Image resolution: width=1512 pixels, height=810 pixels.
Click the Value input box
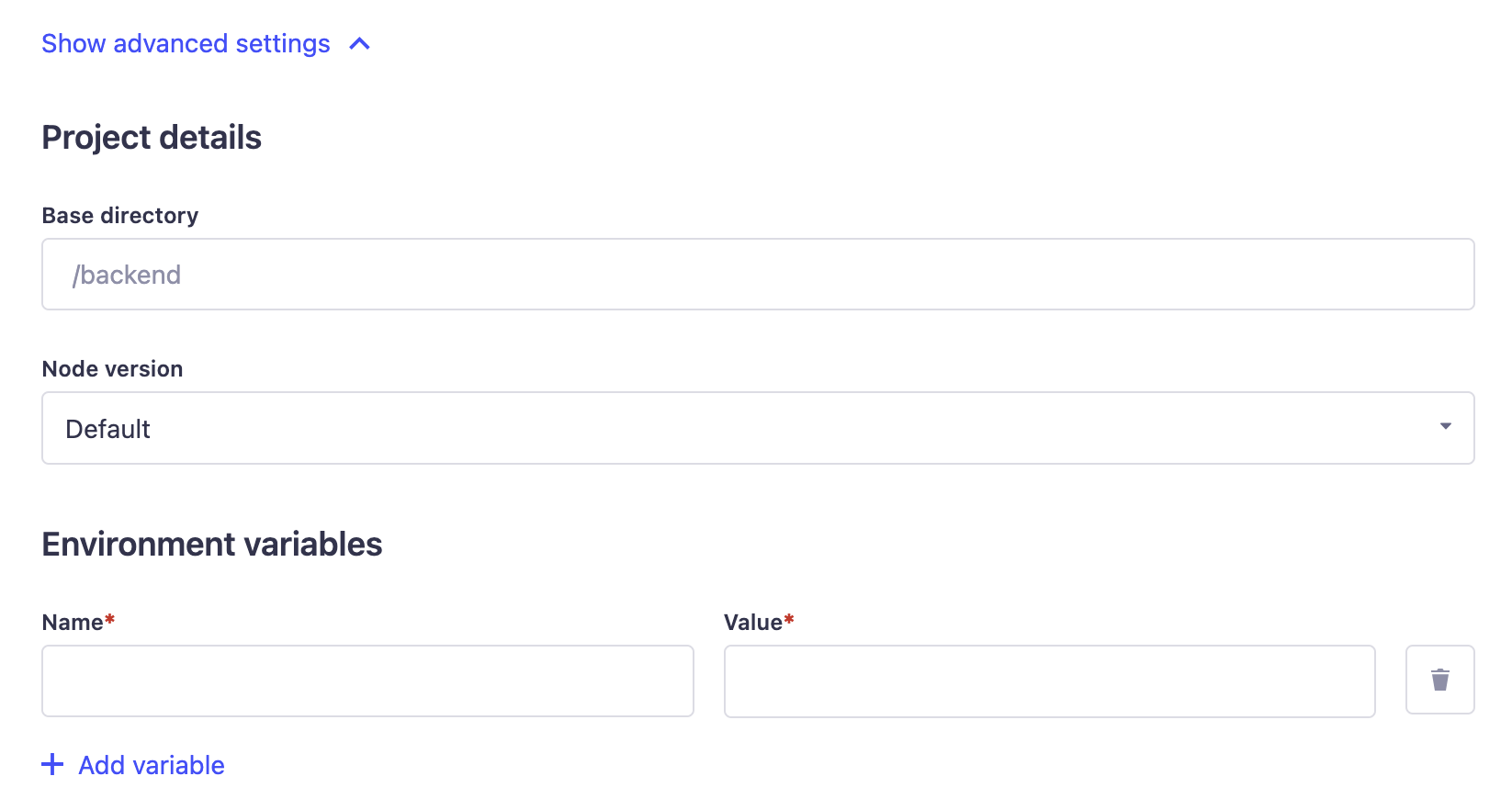click(x=1047, y=681)
